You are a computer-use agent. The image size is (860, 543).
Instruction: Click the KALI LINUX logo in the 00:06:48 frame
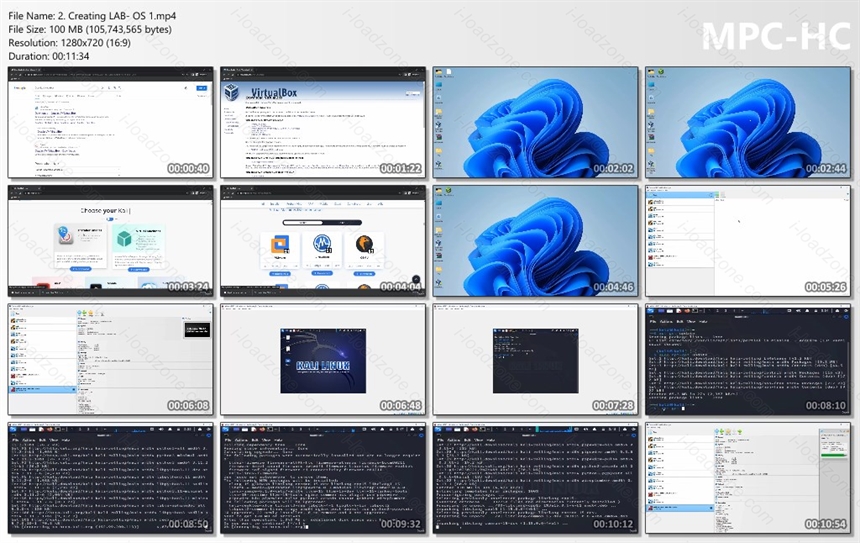click(323, 365)
